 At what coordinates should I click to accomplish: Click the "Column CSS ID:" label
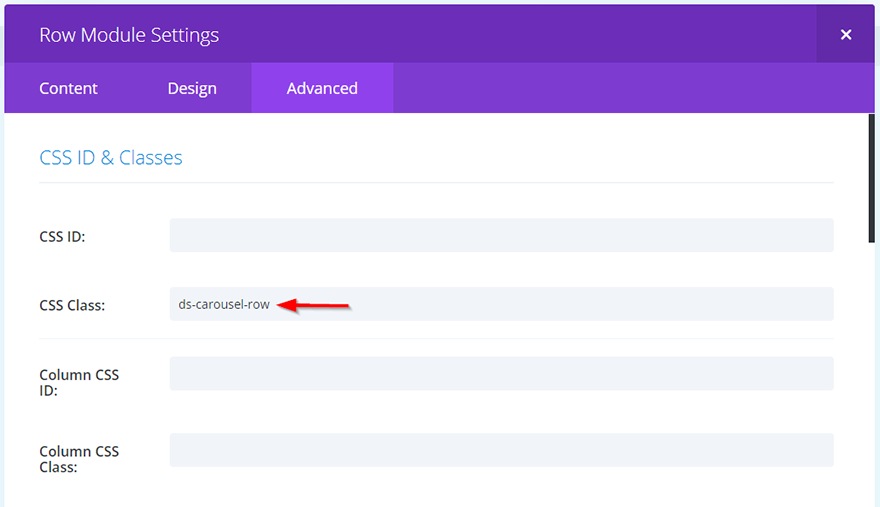coord(79,383)
